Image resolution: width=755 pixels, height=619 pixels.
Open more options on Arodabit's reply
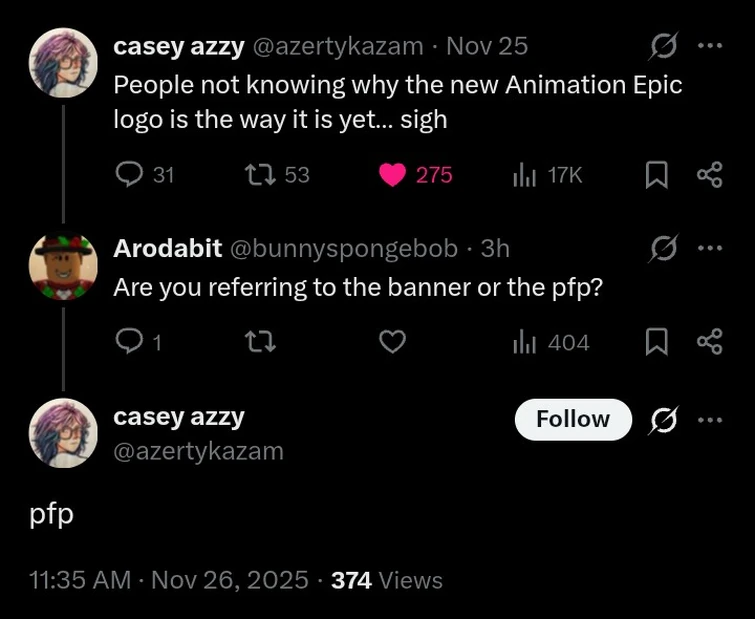coord(709,247)
